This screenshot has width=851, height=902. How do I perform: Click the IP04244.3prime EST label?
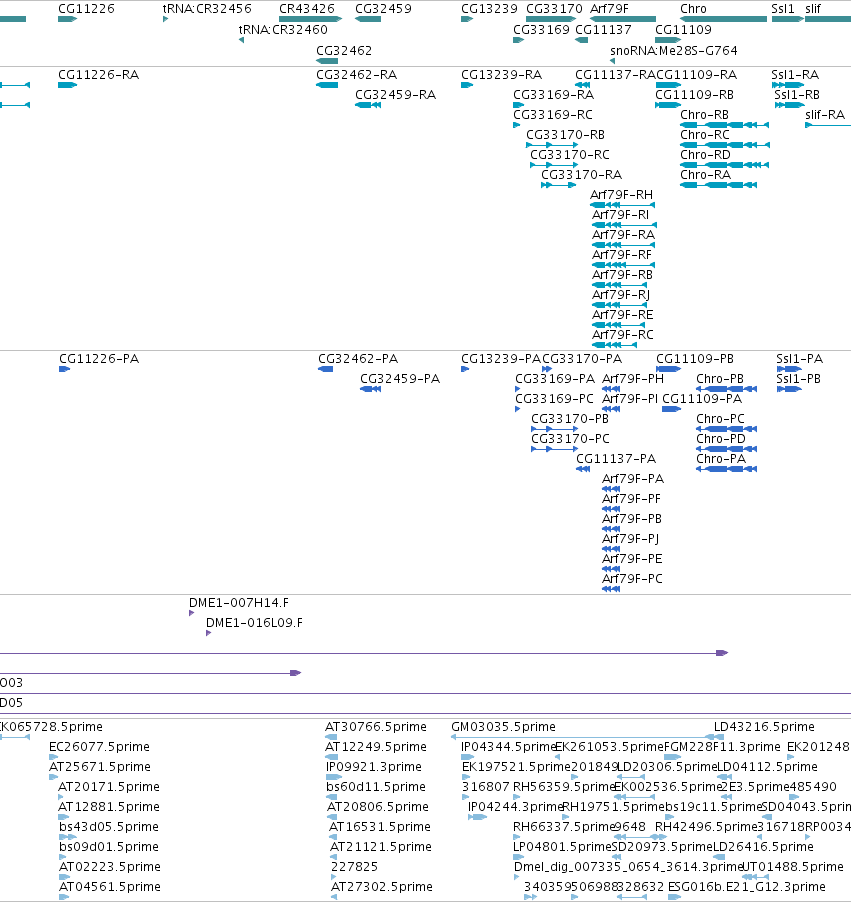tap(515, 807)
